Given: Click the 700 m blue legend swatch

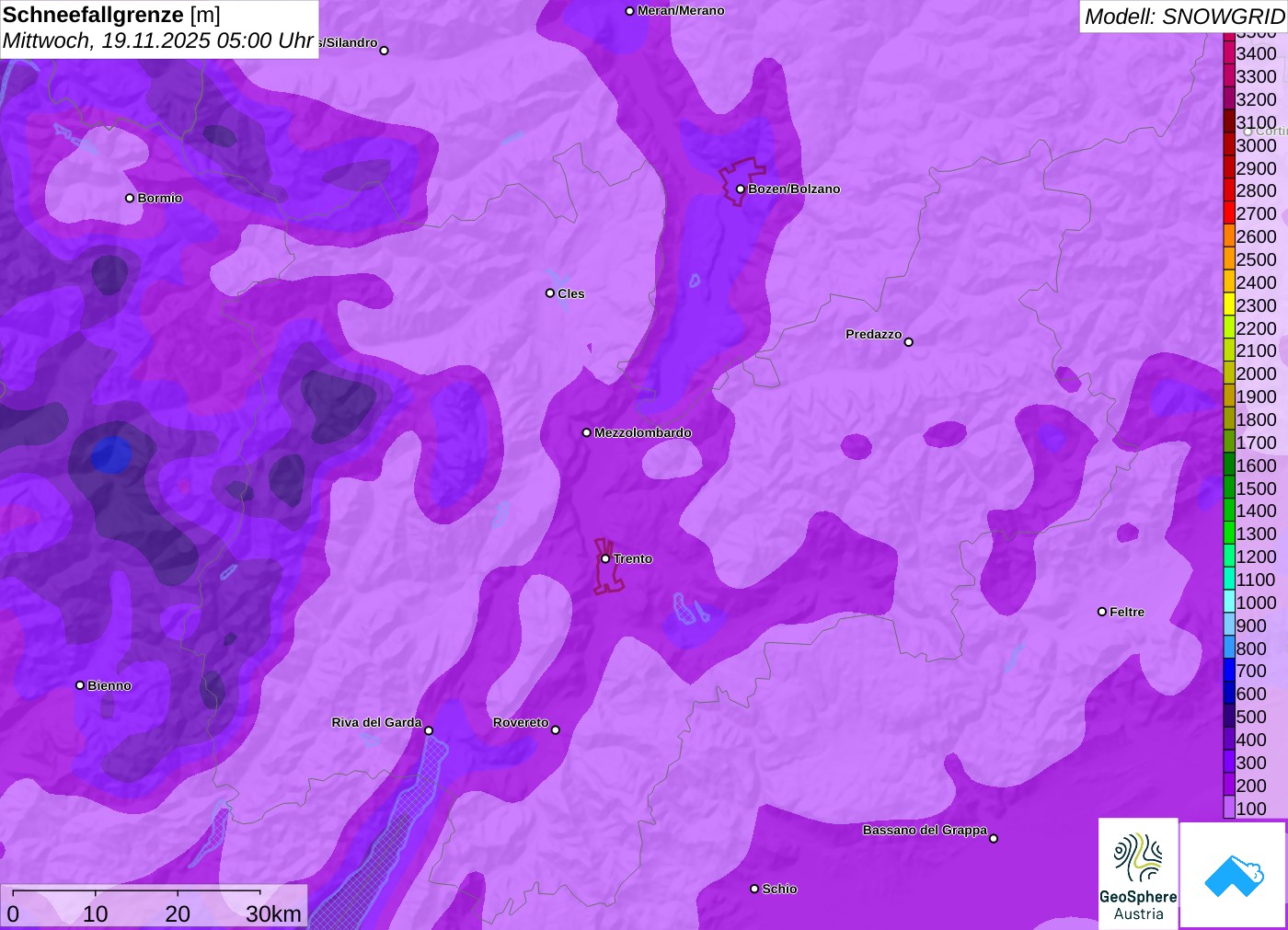Looking at the screenshot, I should pos(1229,671).
